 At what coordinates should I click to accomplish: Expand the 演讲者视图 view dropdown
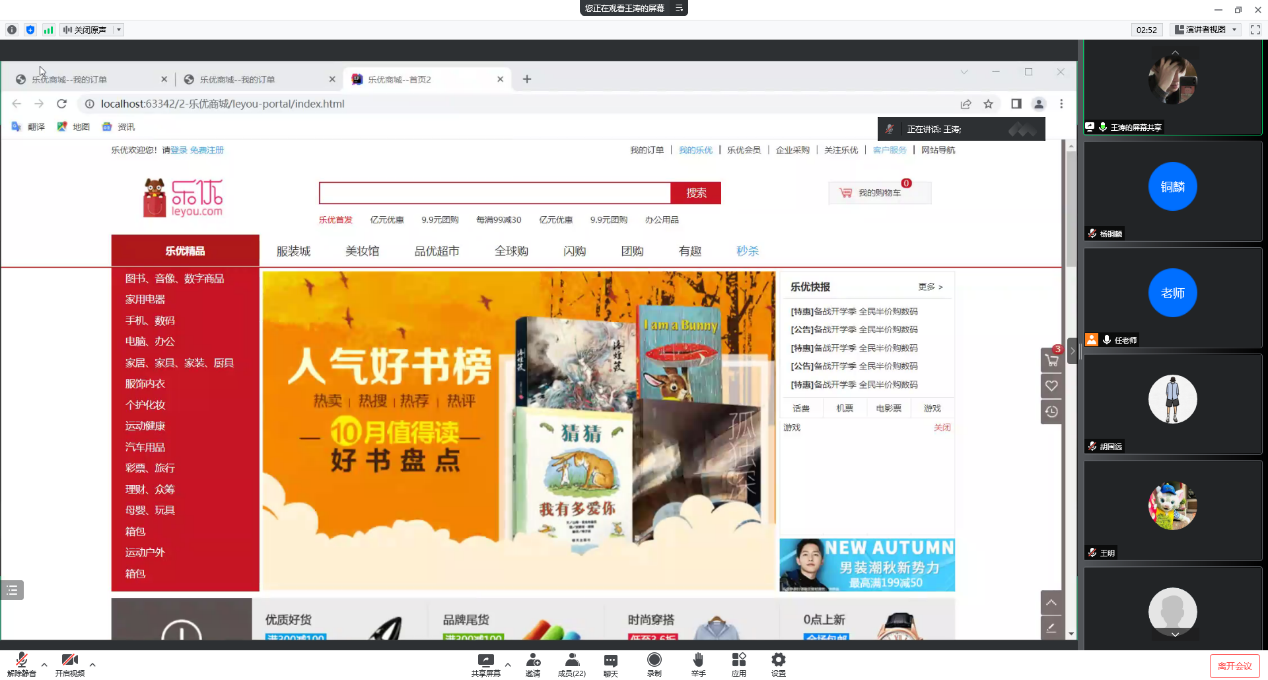pos(1206,30)
